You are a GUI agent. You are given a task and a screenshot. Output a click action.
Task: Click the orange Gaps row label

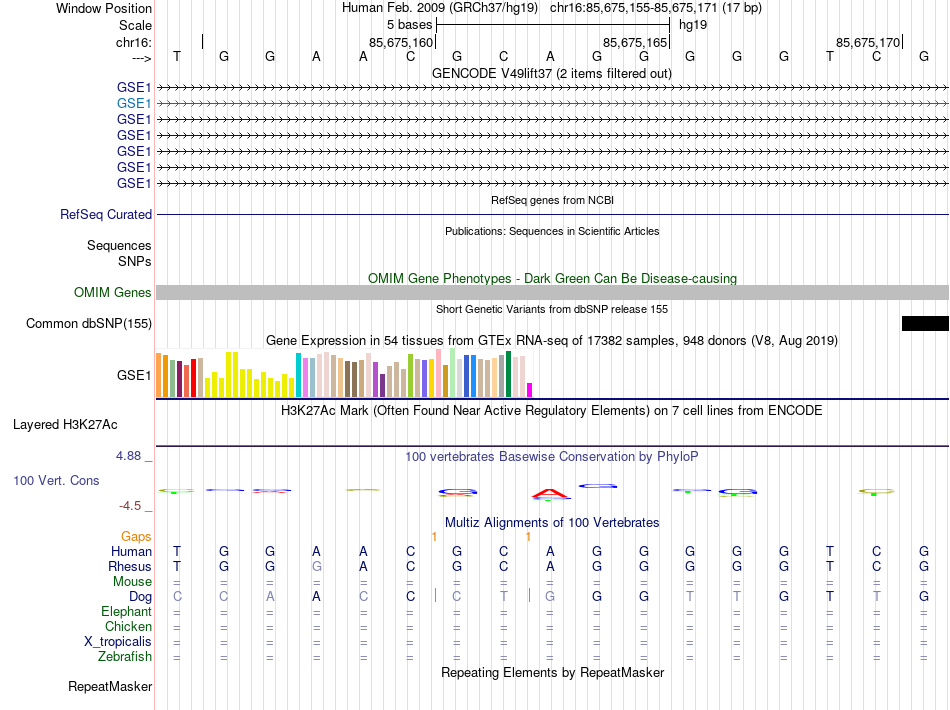coord(136,536)
